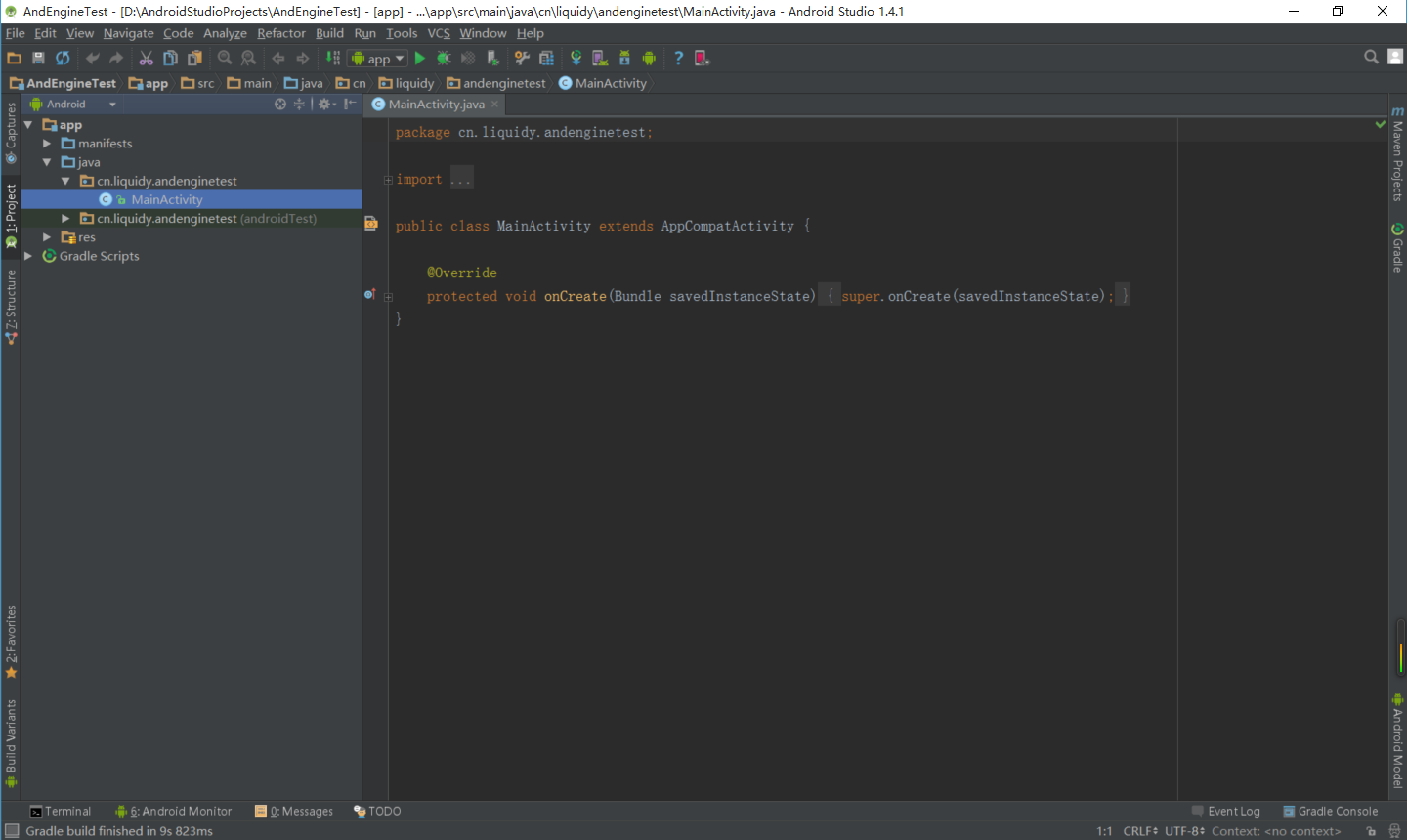Screen dimensions: 1407x840
Task: Toggle the Event Log window
Action: click(x=1226, y=811)
